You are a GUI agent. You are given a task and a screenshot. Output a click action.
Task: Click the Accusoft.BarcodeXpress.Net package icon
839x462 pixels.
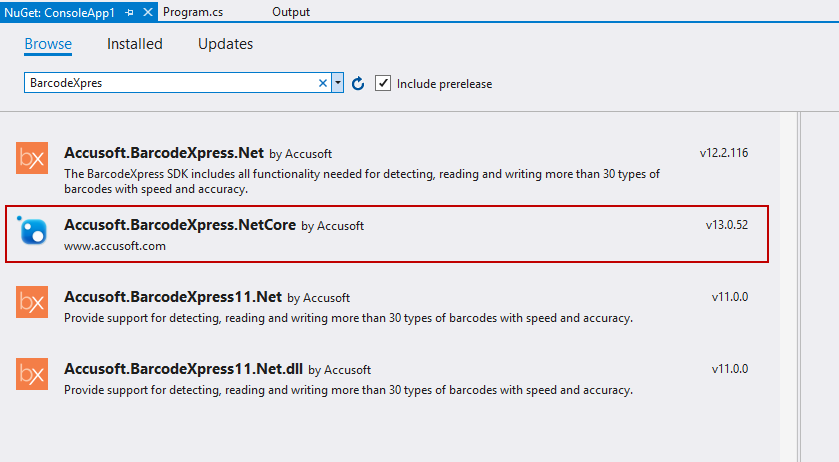[32, 160]
